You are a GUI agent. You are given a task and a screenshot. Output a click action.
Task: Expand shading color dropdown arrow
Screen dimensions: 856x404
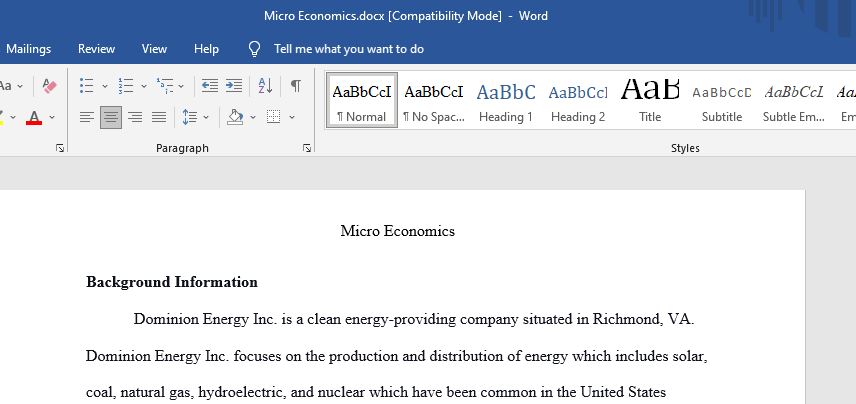[x=253, y=117]
